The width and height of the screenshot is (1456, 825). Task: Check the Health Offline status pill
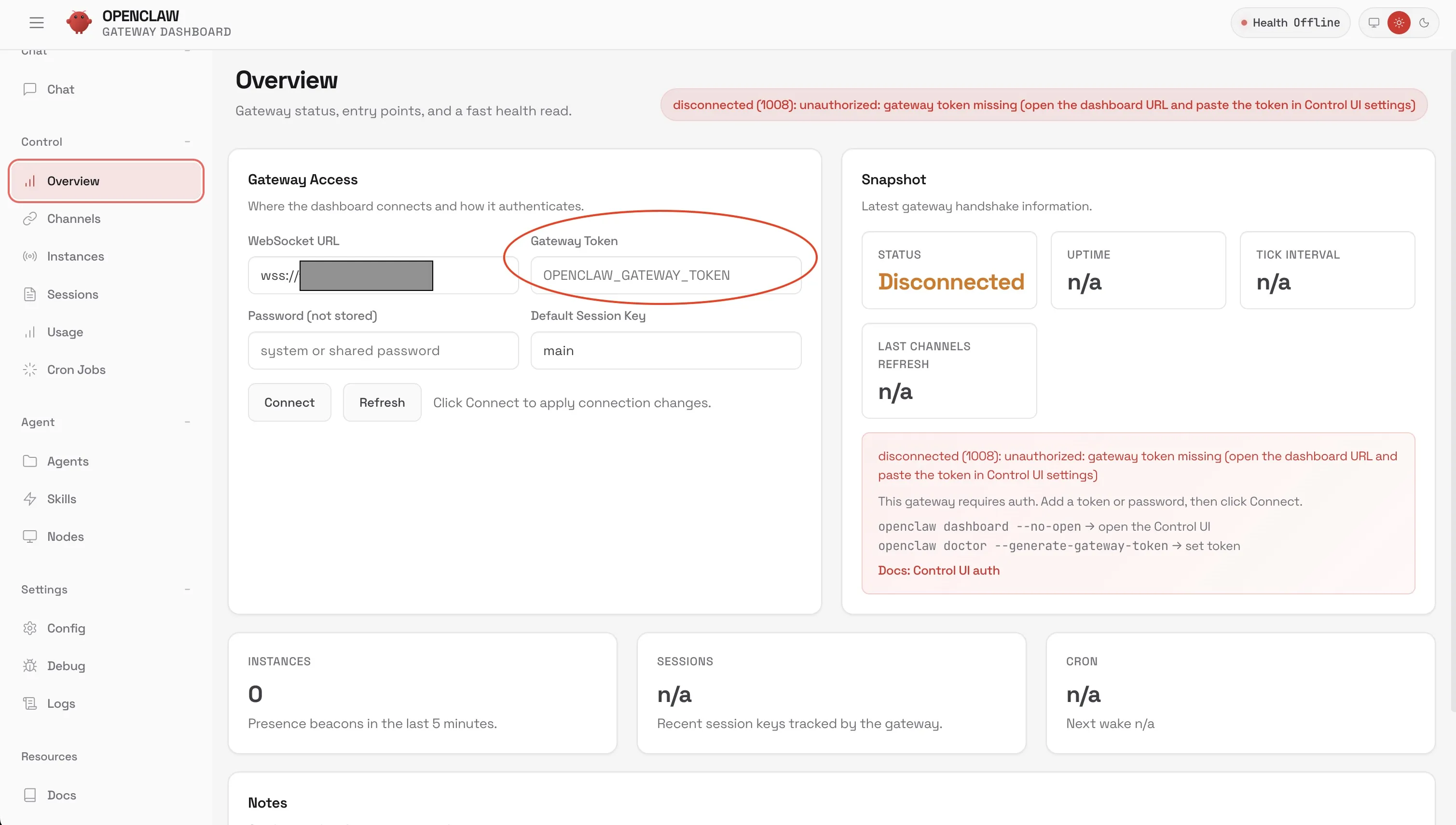point(1290,23)
